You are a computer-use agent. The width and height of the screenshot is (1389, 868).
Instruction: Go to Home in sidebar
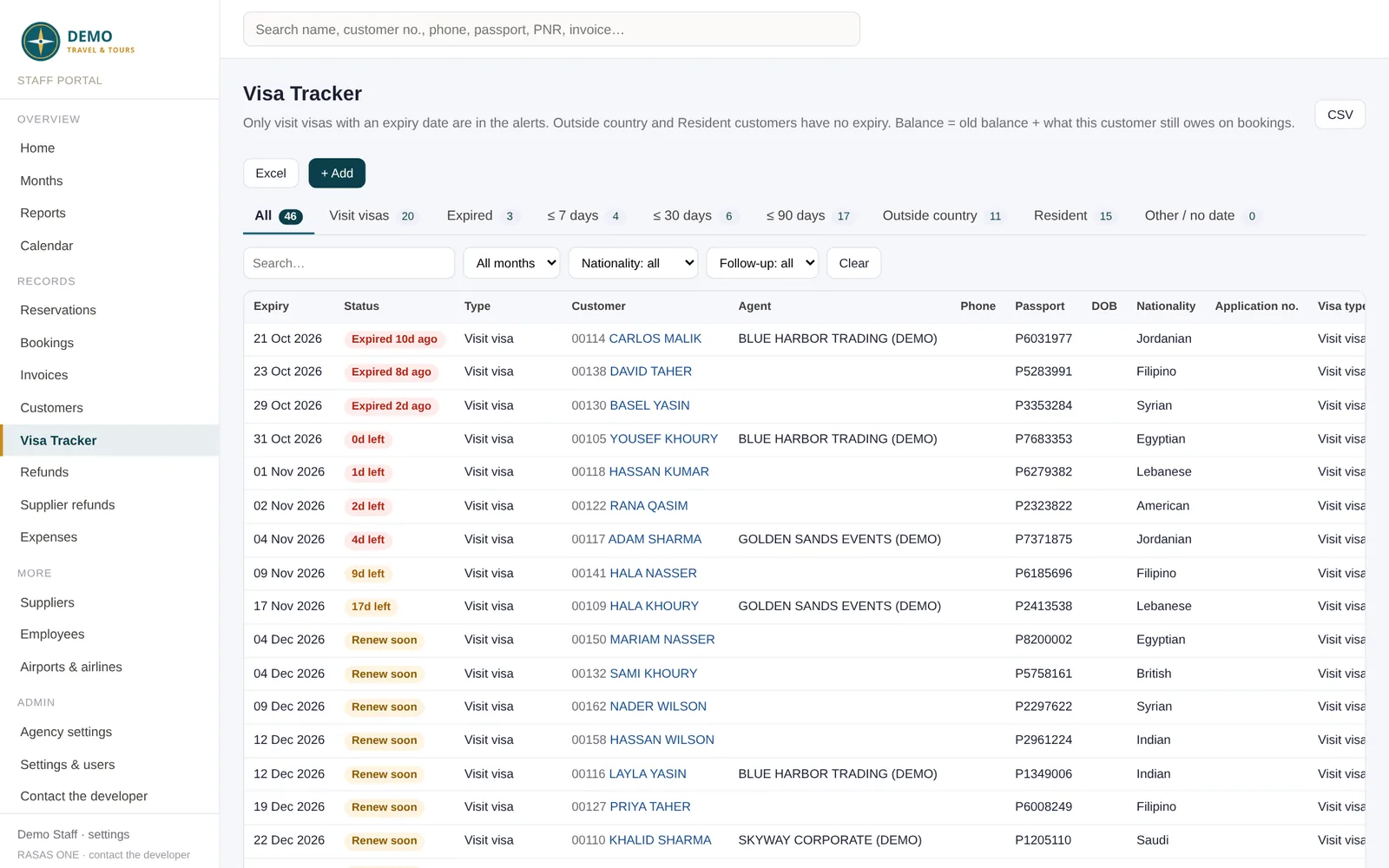point(37,148)
